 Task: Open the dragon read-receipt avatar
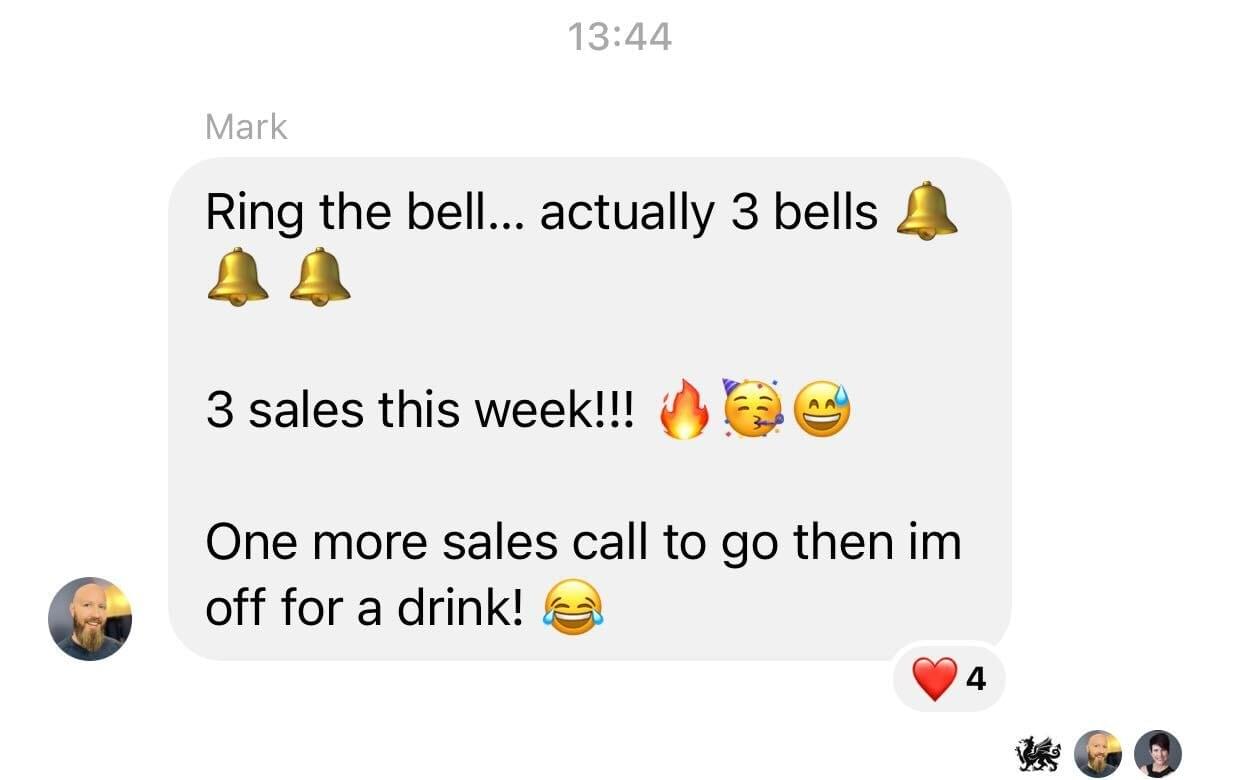[x=1037, y=753]
